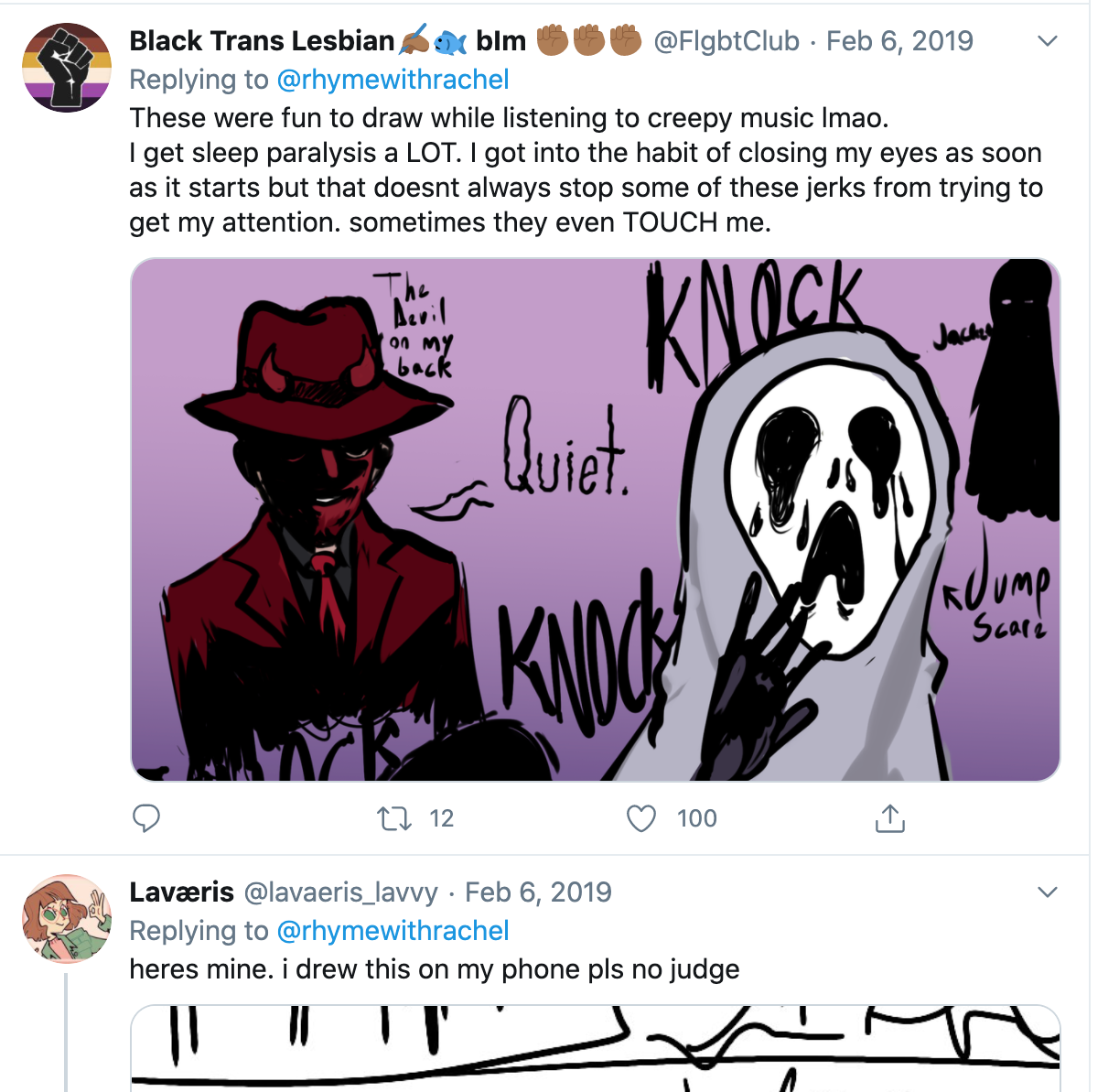
Task: Open Black Trans Lesbian display name
Action: pos(262,41)
